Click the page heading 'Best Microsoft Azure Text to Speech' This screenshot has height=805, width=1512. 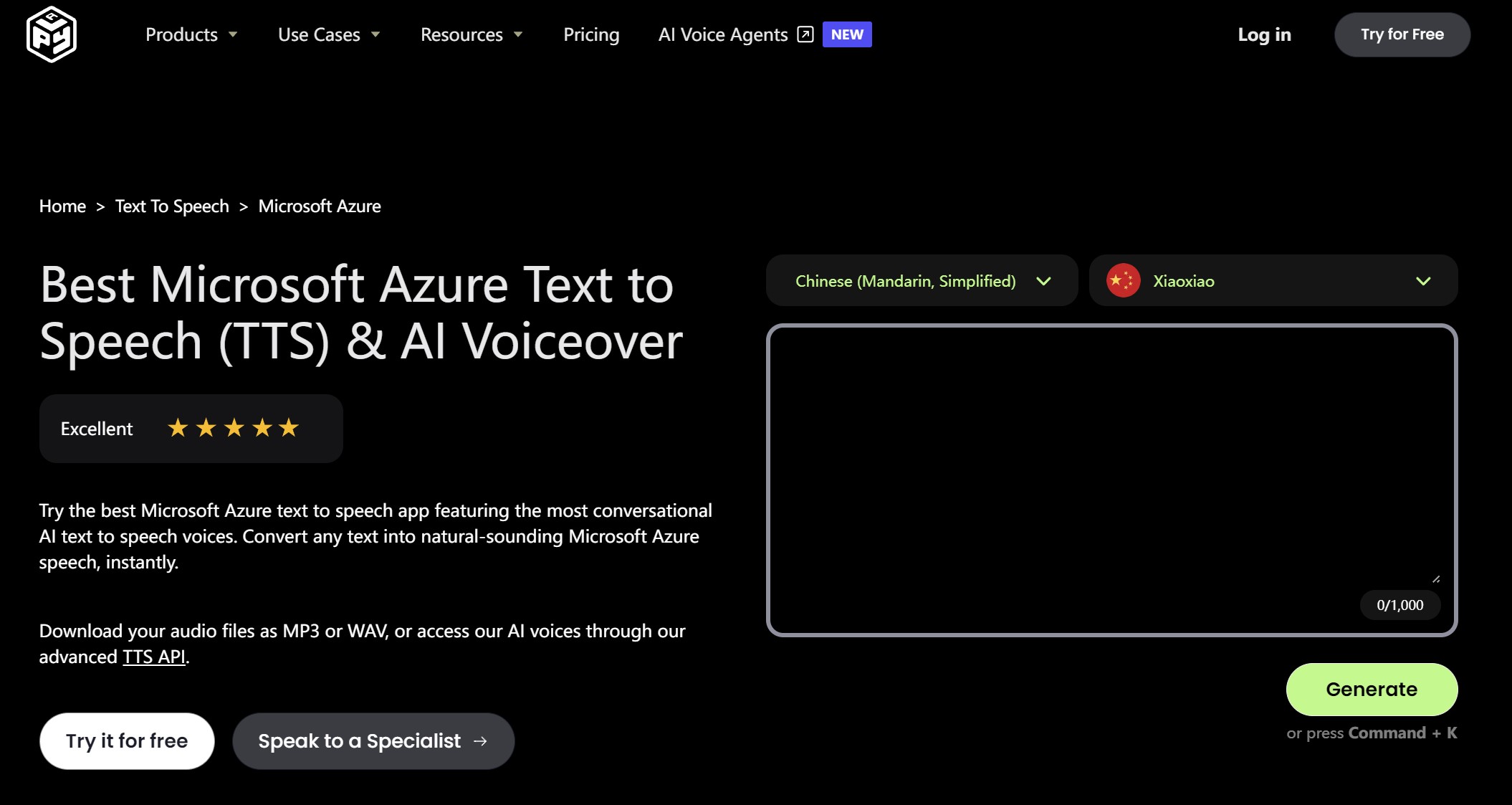[361, 313]
